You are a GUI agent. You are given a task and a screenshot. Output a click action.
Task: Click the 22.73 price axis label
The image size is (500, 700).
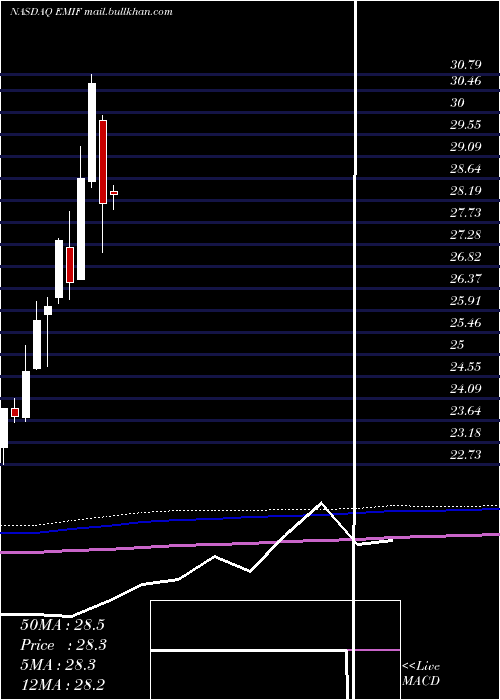466,455
